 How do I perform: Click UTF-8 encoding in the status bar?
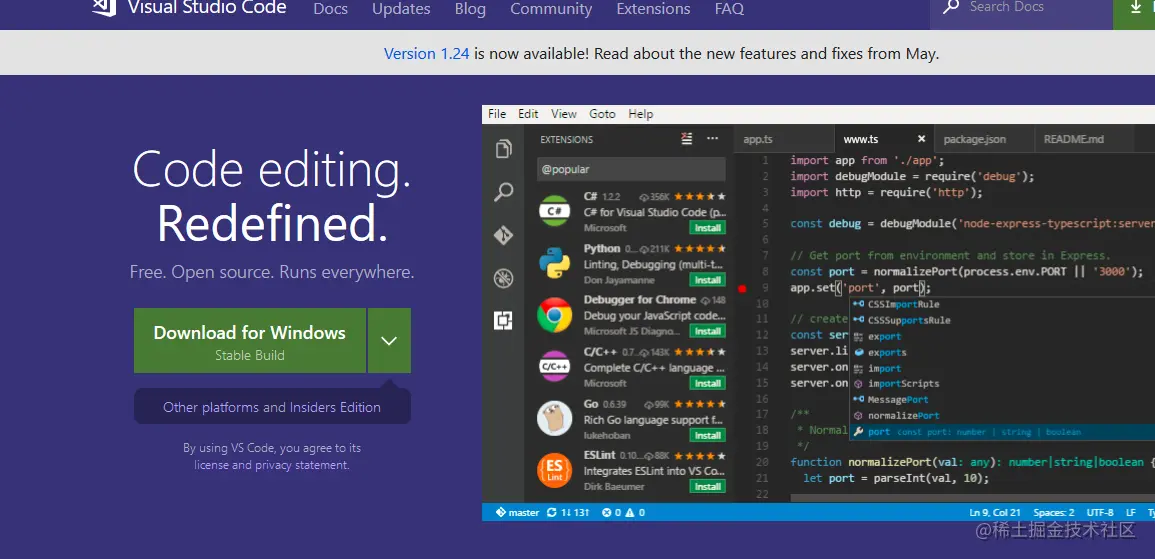(x=1100, y=513)
